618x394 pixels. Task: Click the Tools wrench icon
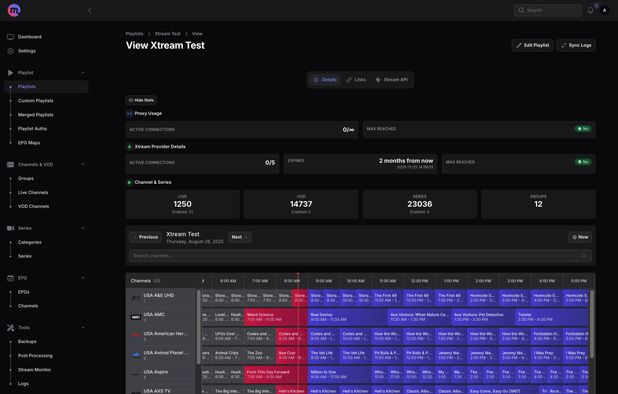(x=11, y=327)
